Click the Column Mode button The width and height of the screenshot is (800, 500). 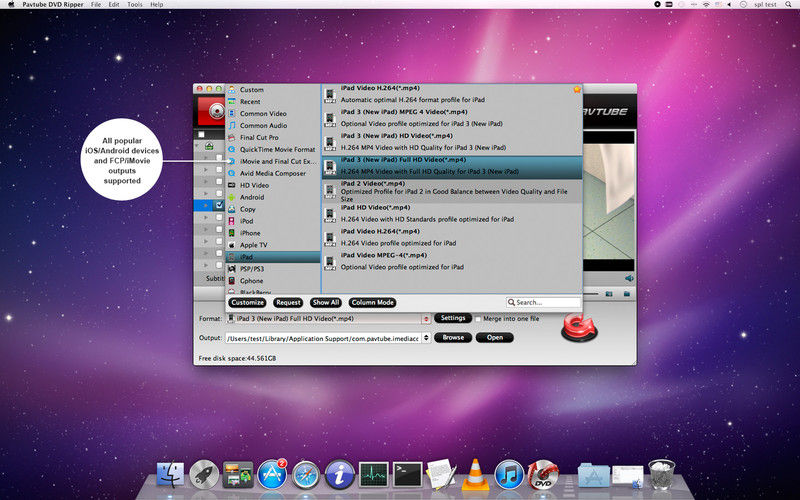pos(373,303)
